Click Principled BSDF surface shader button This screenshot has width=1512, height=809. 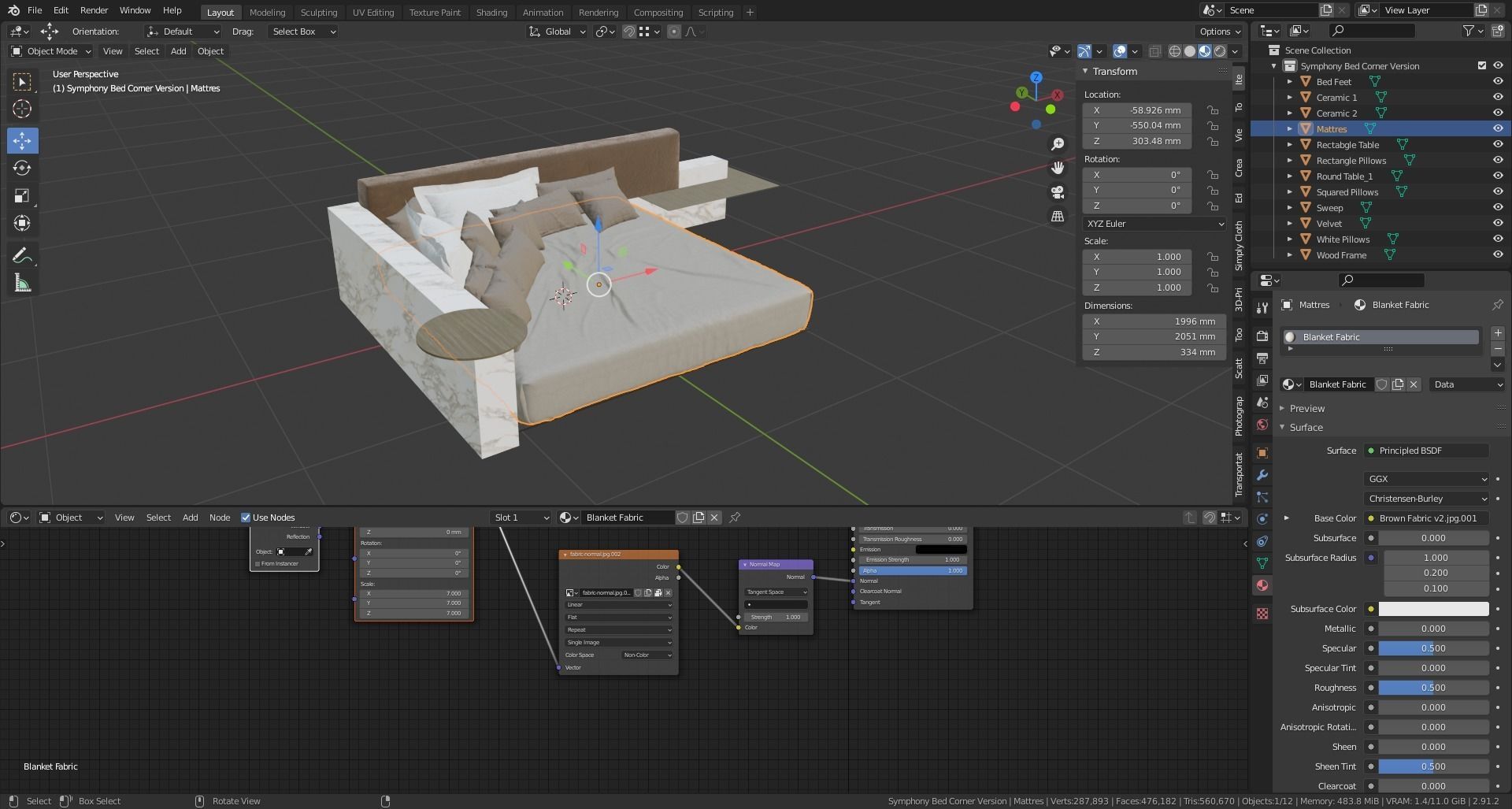(1426, 451)
